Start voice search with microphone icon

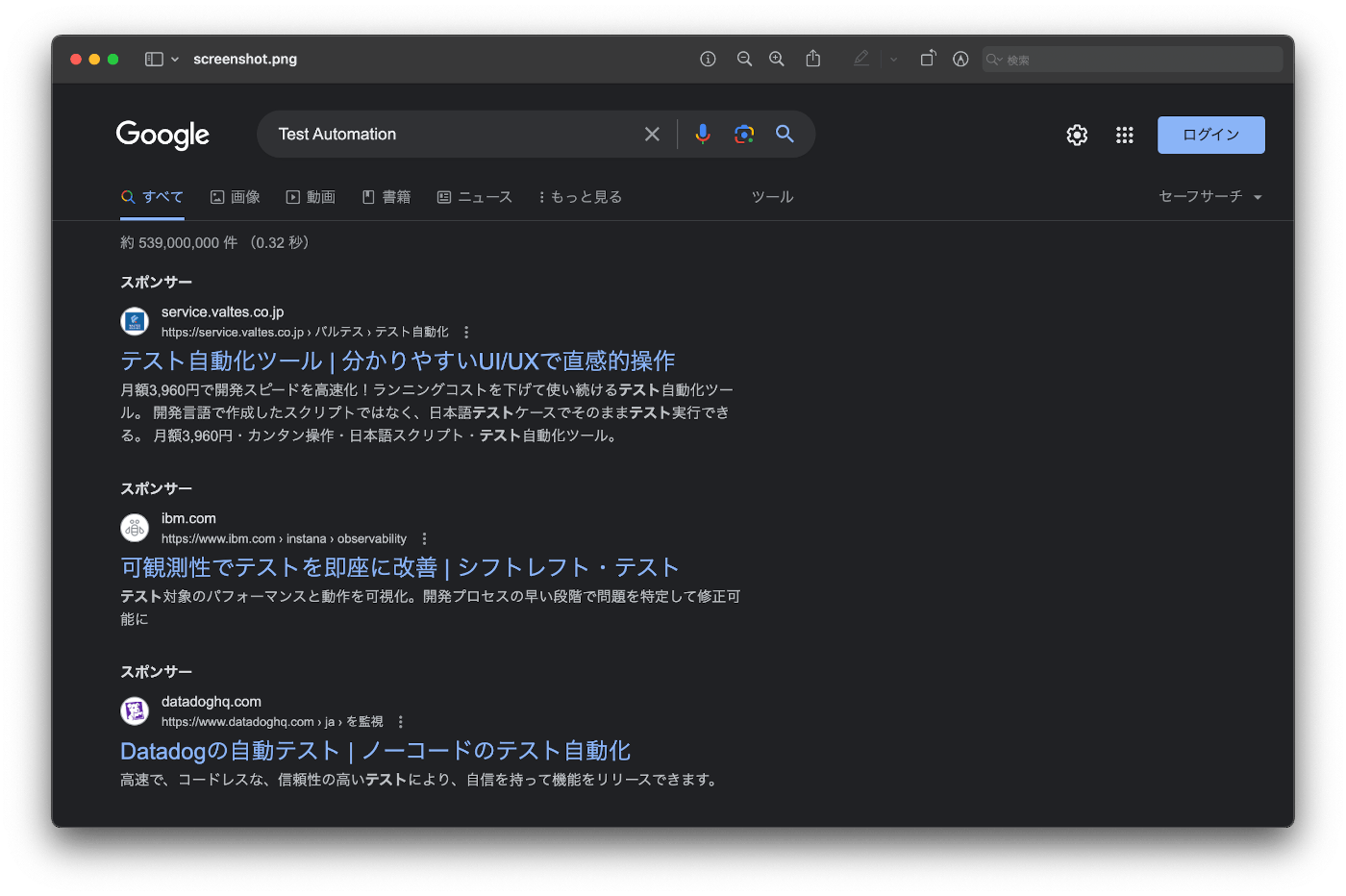(703, 135)
